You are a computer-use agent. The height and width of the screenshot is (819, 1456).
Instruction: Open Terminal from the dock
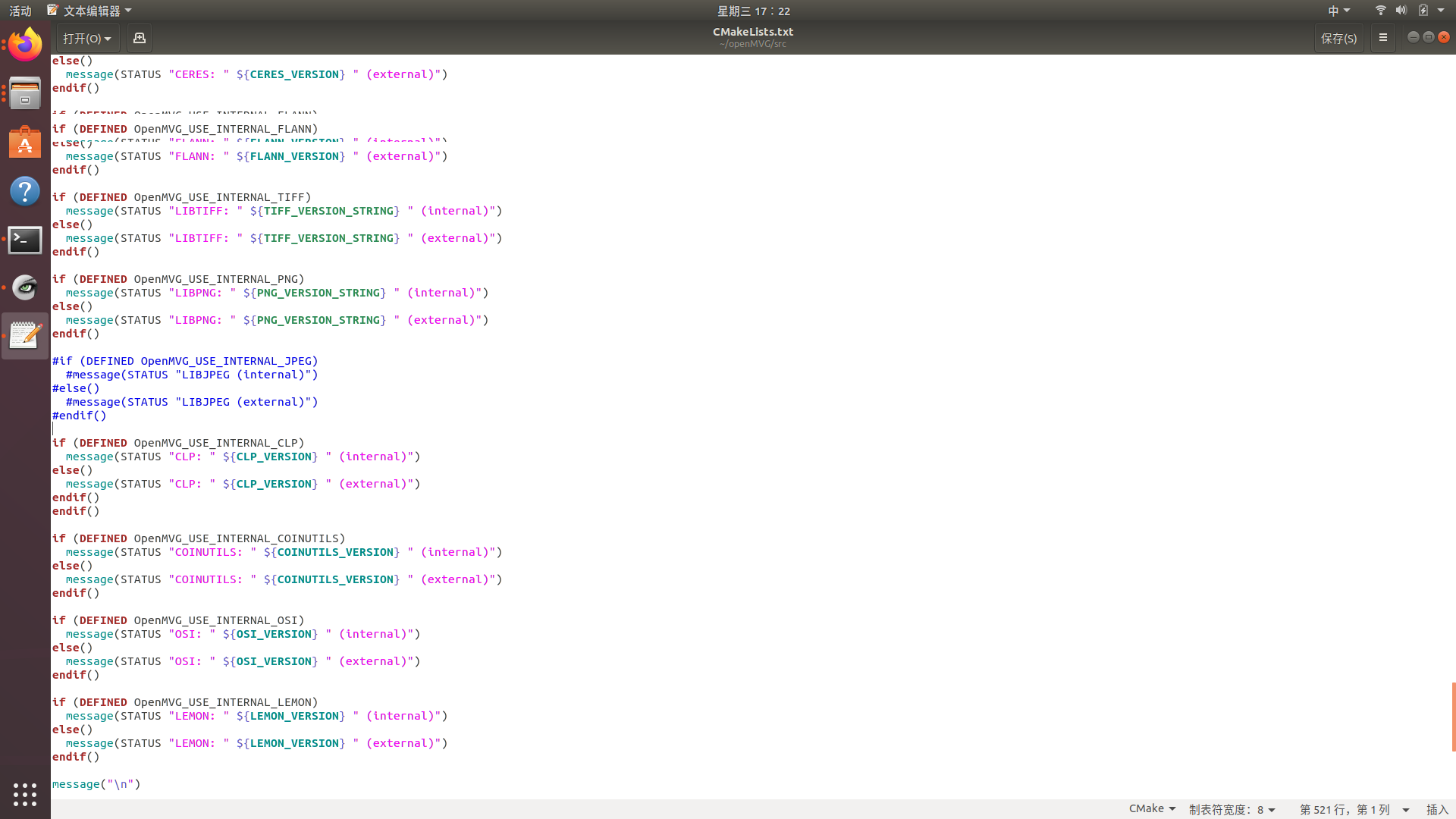tap(25, 240)
